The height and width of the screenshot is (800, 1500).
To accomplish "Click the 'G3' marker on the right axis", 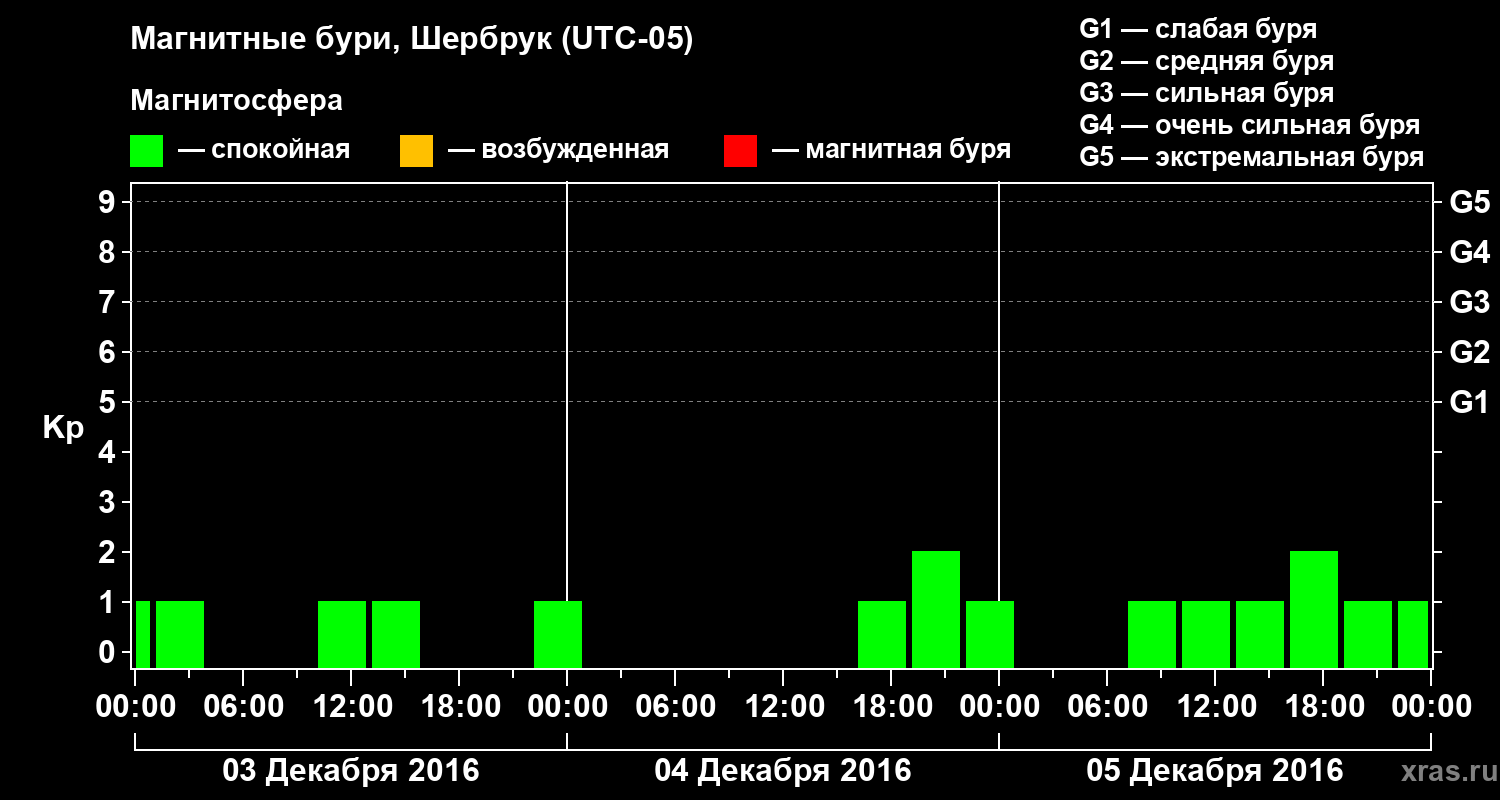I will point(1469,302).
